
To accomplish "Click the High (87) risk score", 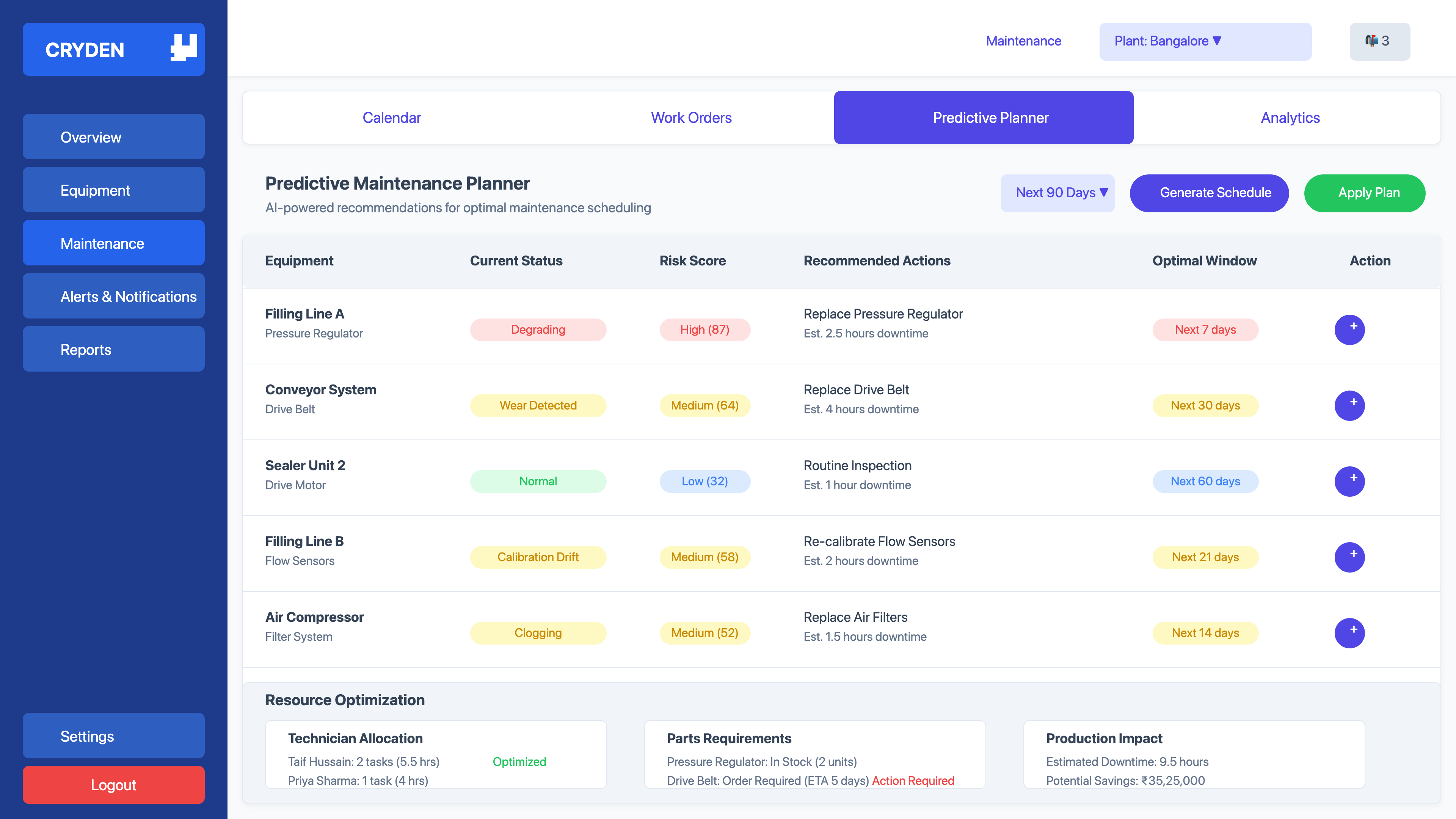I will point(705,329).
